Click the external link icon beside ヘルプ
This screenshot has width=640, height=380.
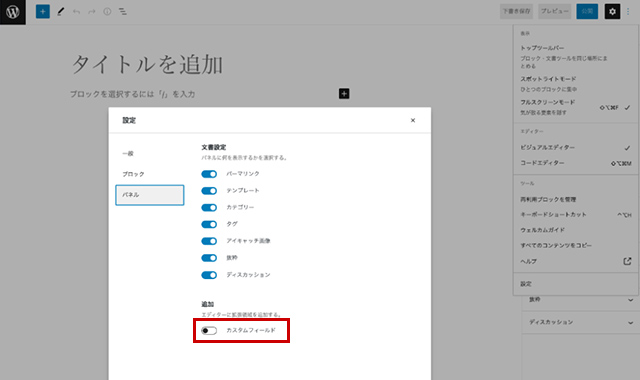pos(627,261)
